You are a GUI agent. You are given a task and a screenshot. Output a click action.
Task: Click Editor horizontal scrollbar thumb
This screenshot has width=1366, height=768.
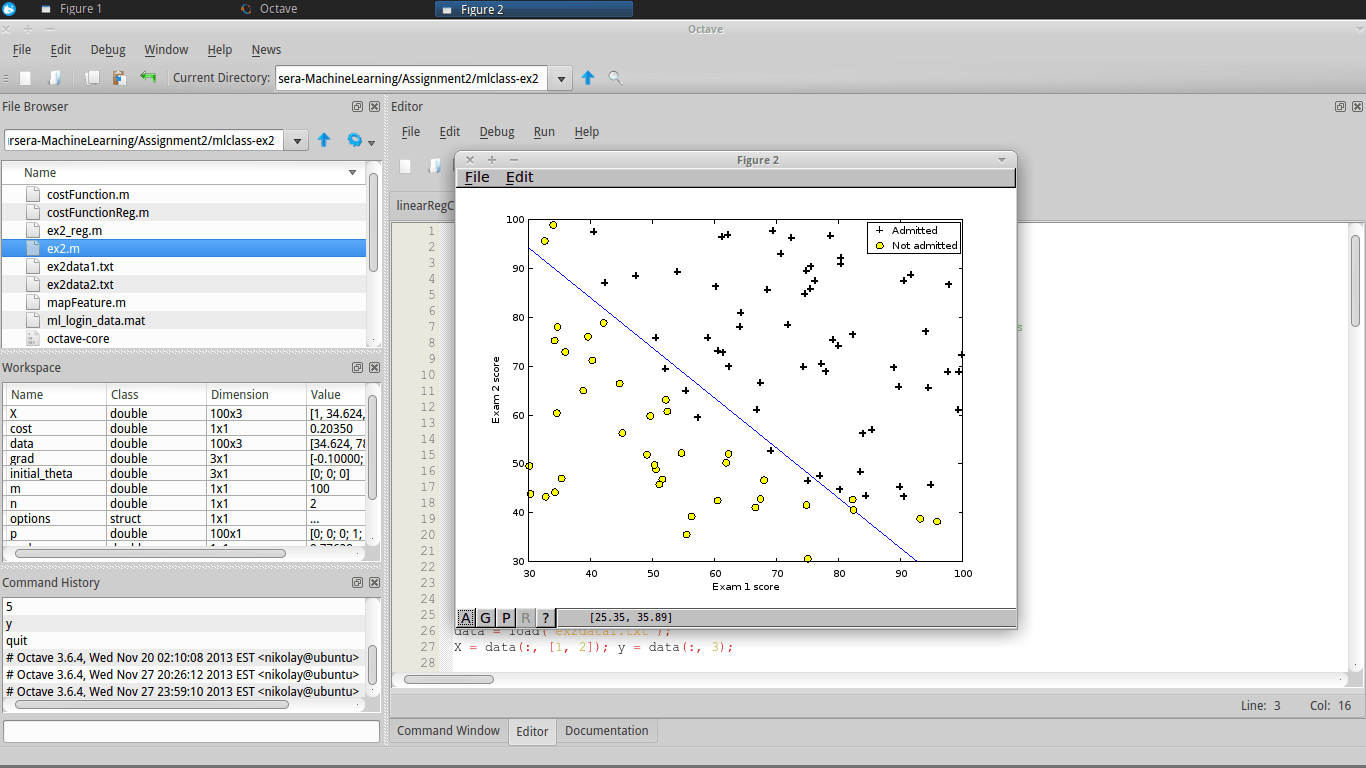[x=448, y=679]
